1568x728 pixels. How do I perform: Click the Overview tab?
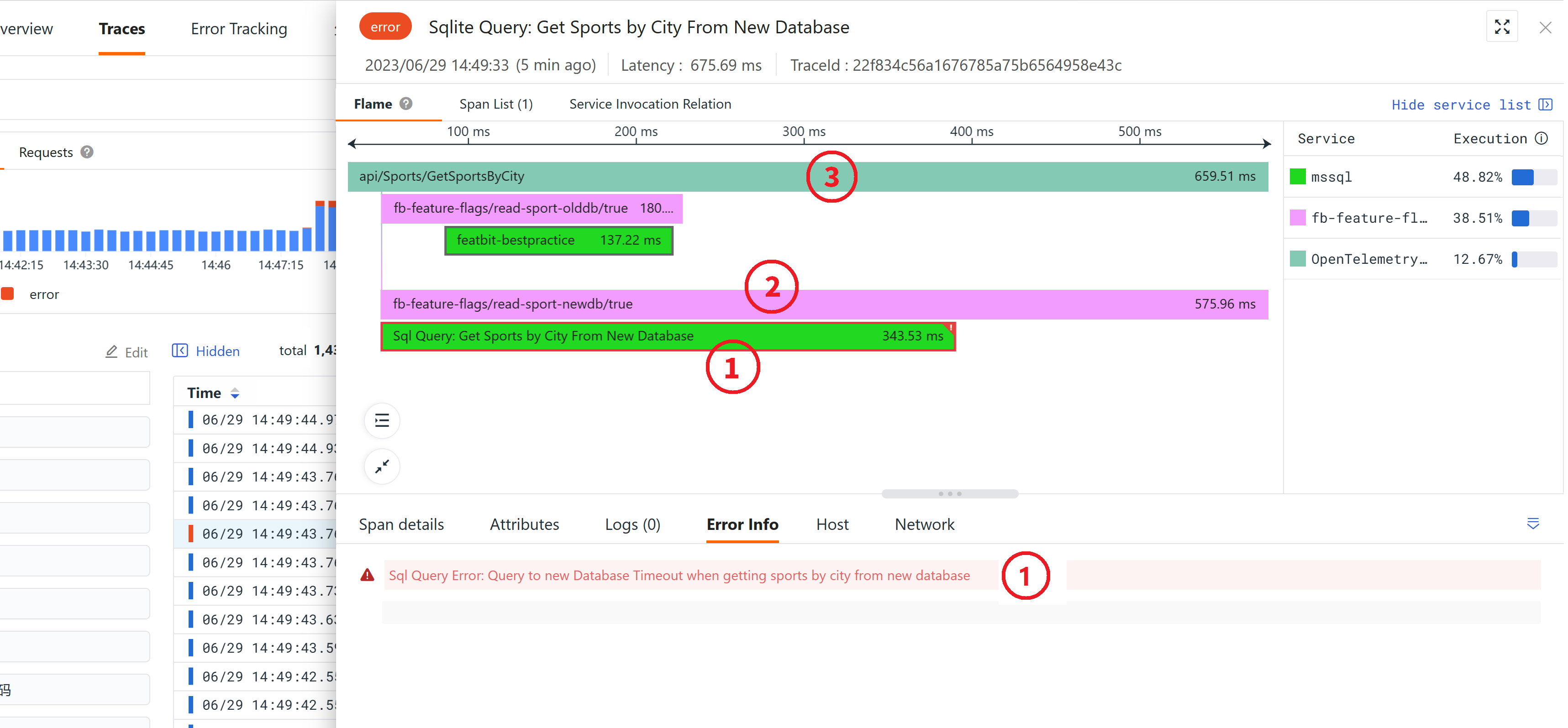26,29
